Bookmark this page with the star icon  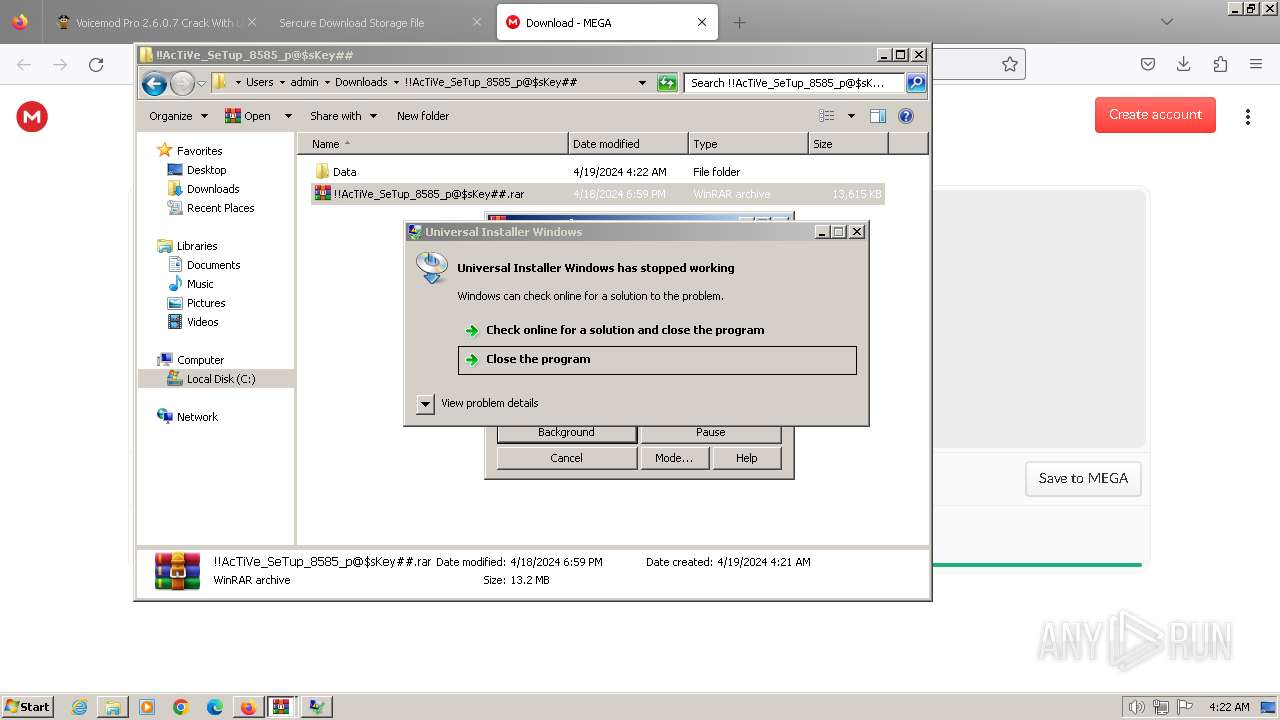pos(1010,64)
